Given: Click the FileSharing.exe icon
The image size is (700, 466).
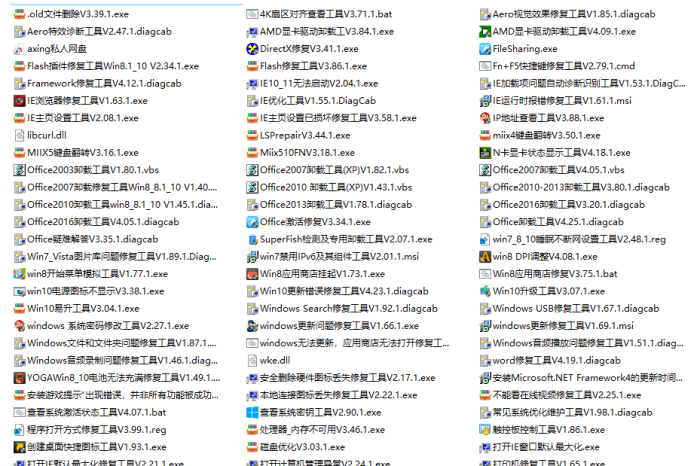Looking at the screenshot, I should point(485,48).
